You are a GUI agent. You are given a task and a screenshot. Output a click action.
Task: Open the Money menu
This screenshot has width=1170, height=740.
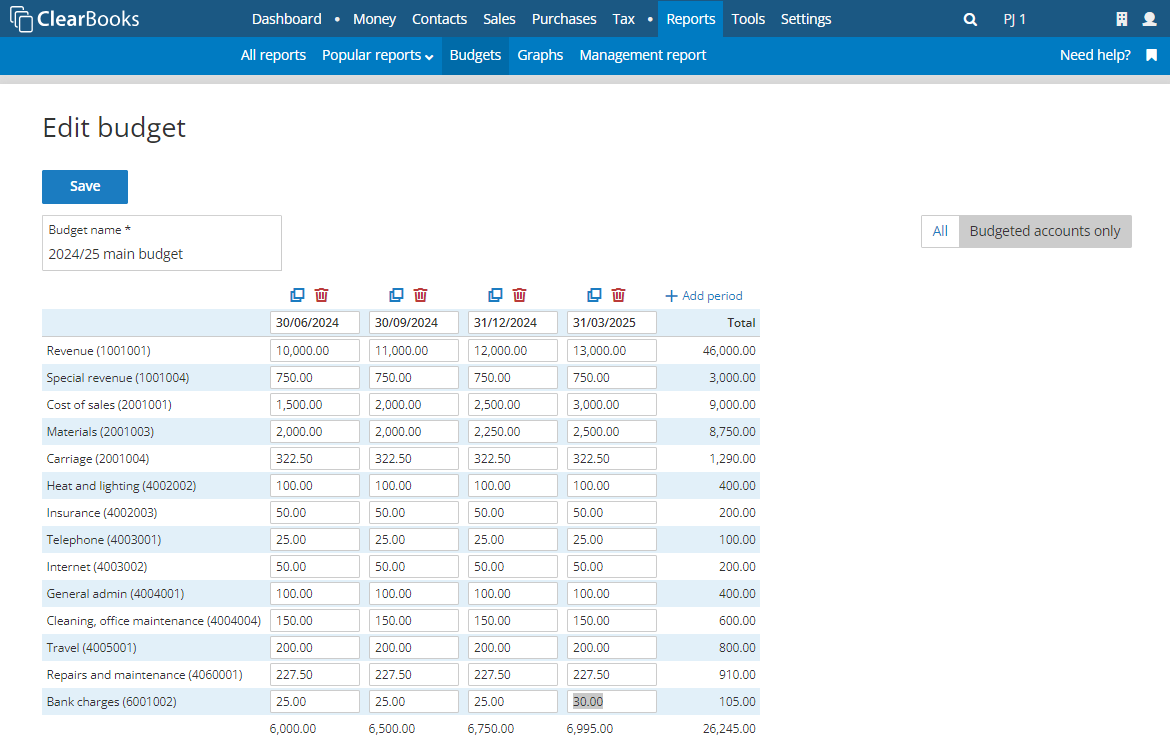(x=375, y=19)
